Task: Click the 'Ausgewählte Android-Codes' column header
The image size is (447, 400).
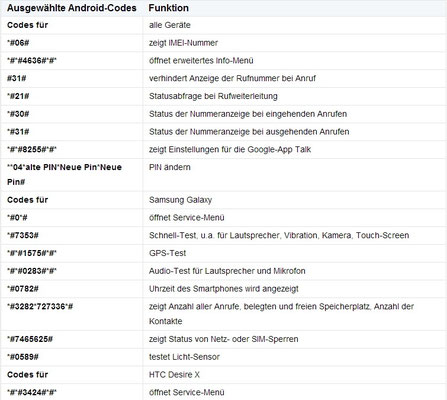Action: [x=72, y=8]
